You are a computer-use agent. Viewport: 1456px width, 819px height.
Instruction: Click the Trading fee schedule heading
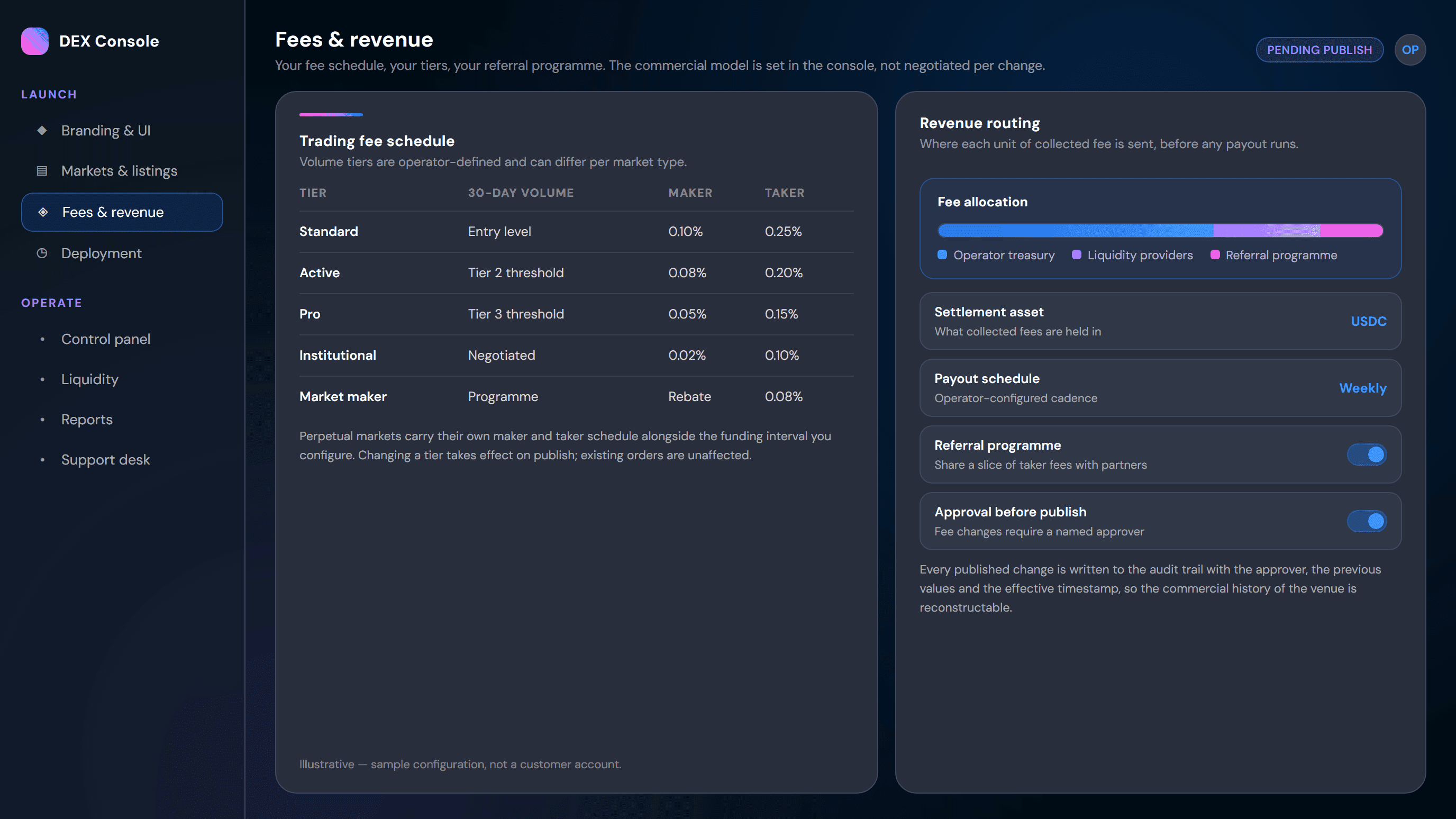(377, 141)
